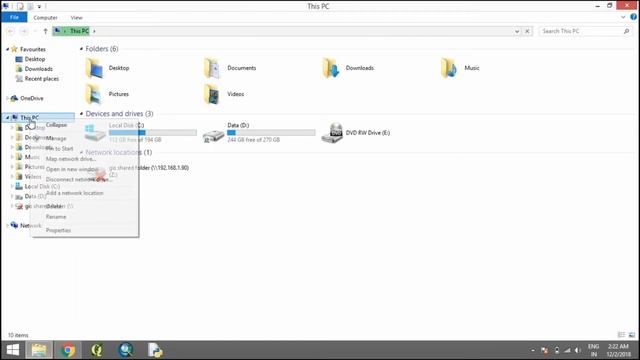Expand the ribbon using the chevron
The image size is (640, 360).
[623, 17]
